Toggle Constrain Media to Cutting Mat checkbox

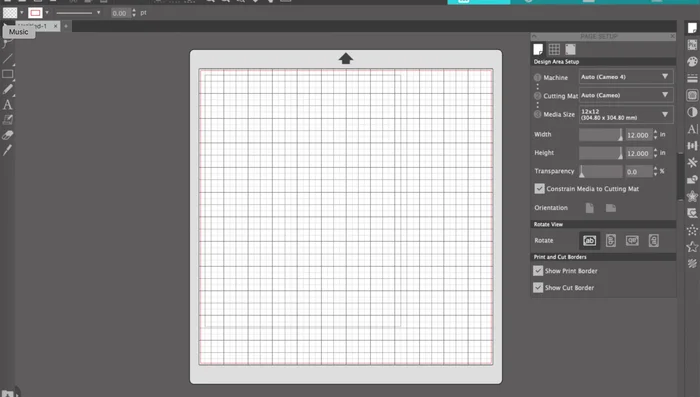click(539, 188)
